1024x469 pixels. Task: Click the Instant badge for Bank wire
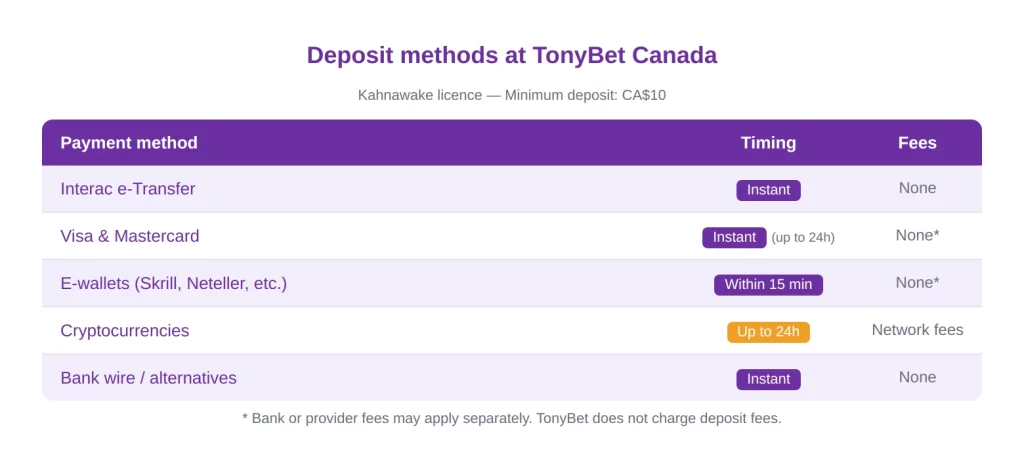768,379
